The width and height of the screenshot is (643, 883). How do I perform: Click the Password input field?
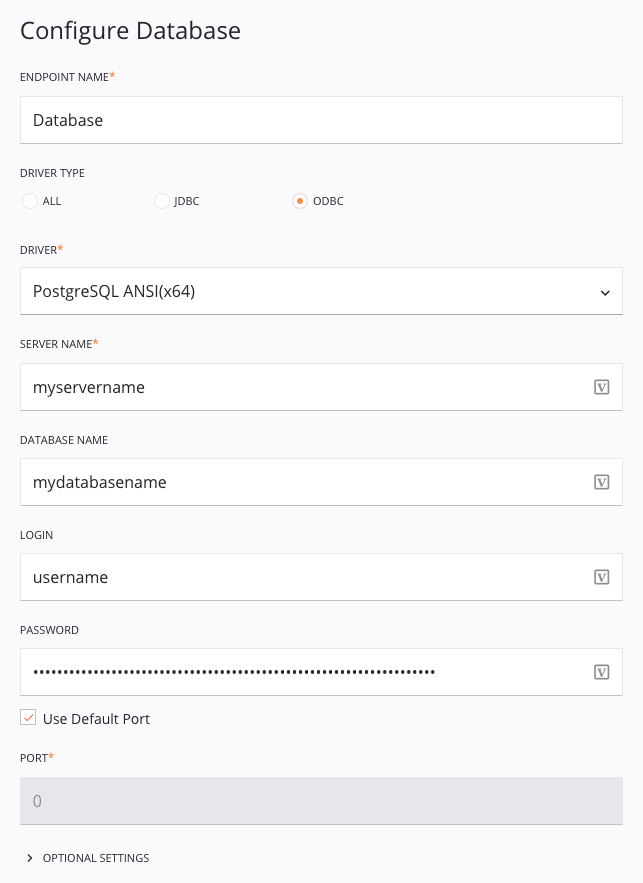click(x=300, y=672)
